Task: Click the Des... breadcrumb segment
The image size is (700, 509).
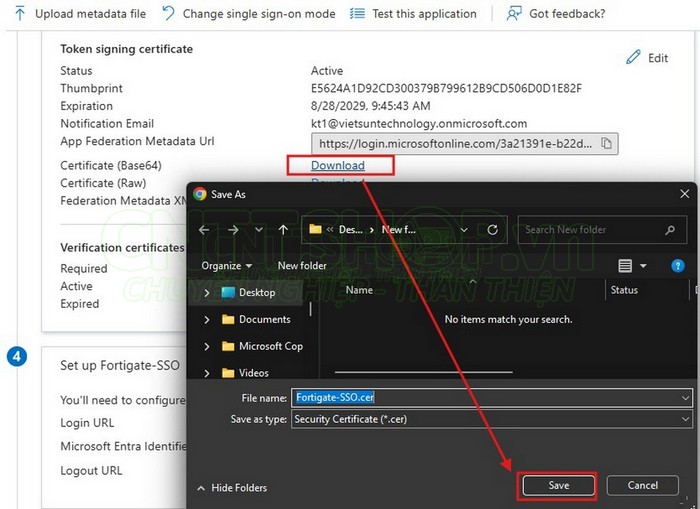Action: point(350,230)
